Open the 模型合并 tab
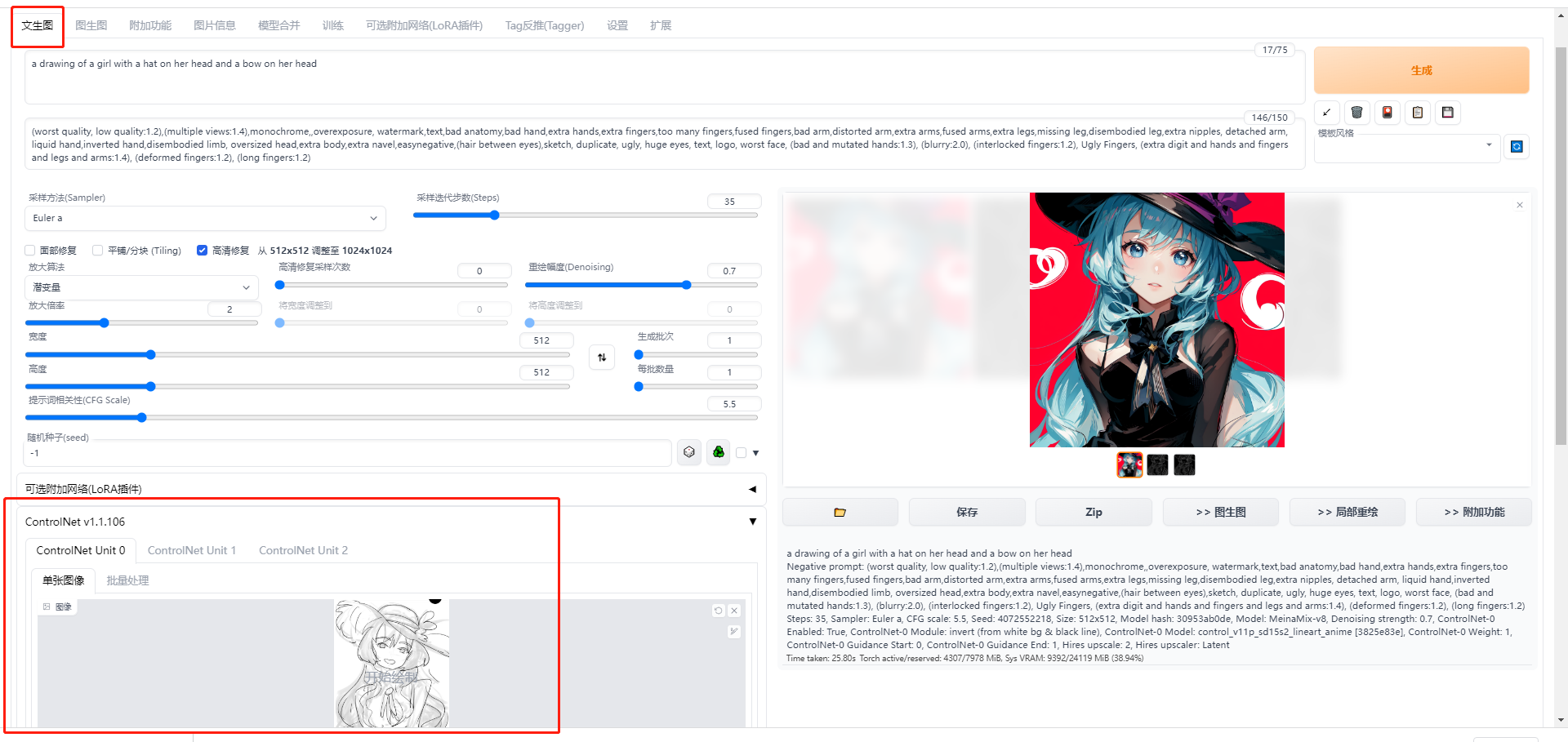The image size is (1568, 742). coord(279,25)
